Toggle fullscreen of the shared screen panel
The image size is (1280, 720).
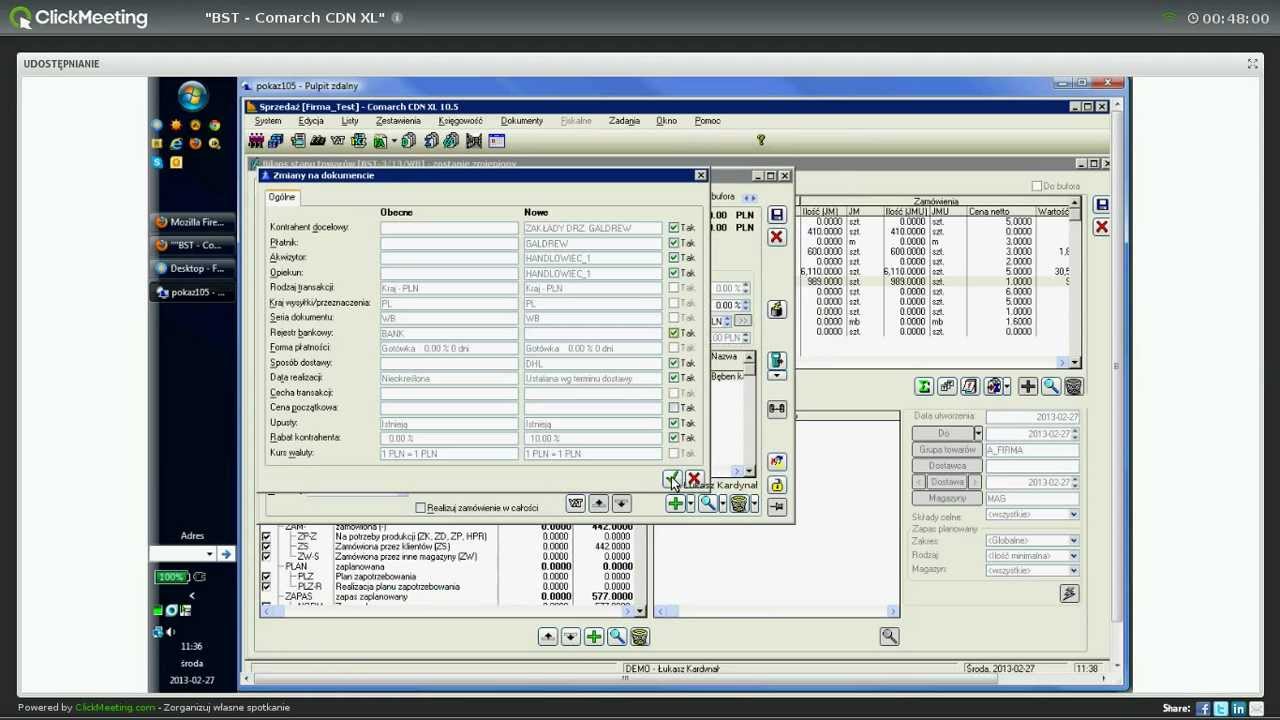(x=1252, y=64)
